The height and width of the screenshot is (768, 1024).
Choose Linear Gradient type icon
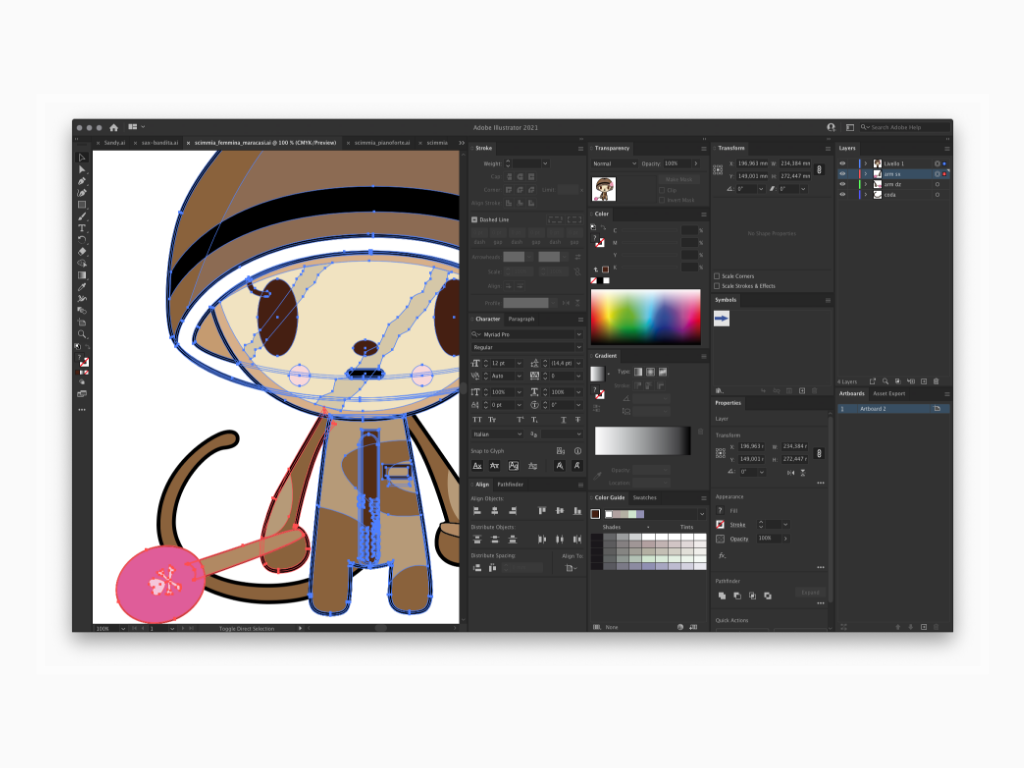(x=638, y=372)
